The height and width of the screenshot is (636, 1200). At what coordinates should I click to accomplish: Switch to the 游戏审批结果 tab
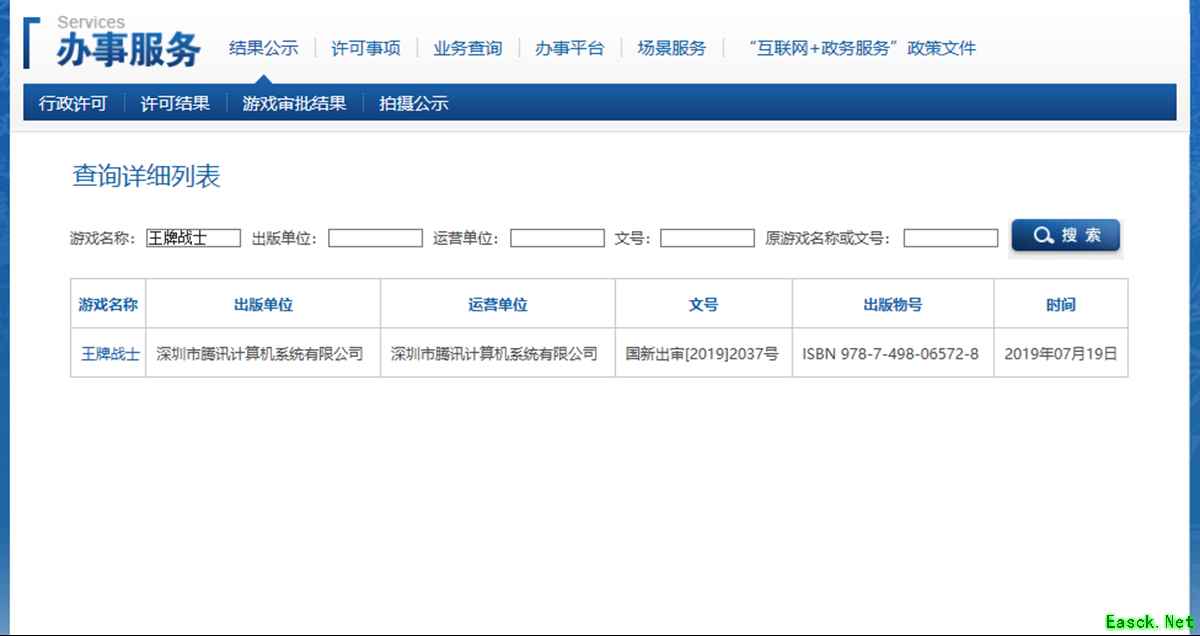pyautogui.click(x=294, y=103)
